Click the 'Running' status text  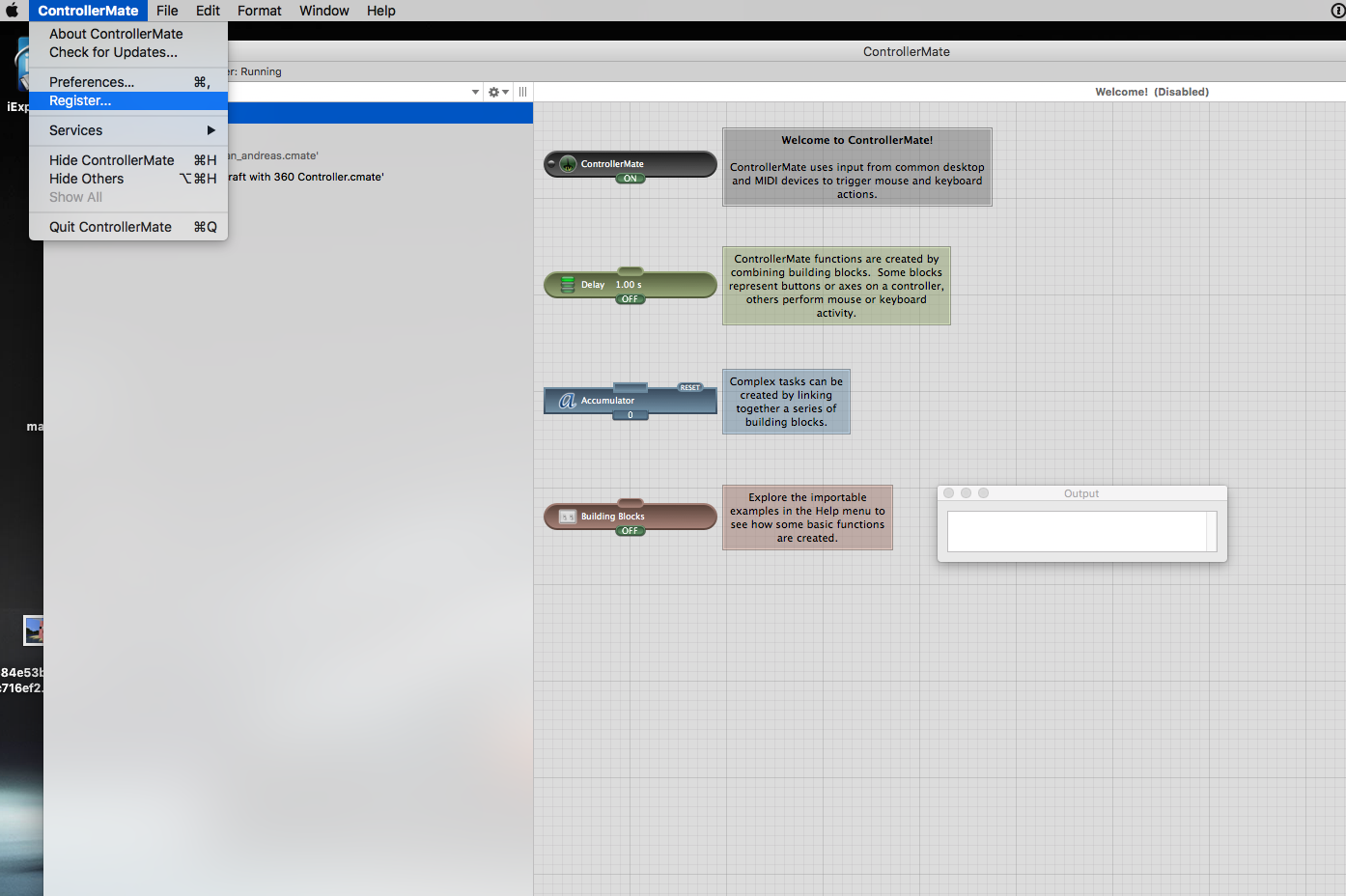click(x=261, y=71)
